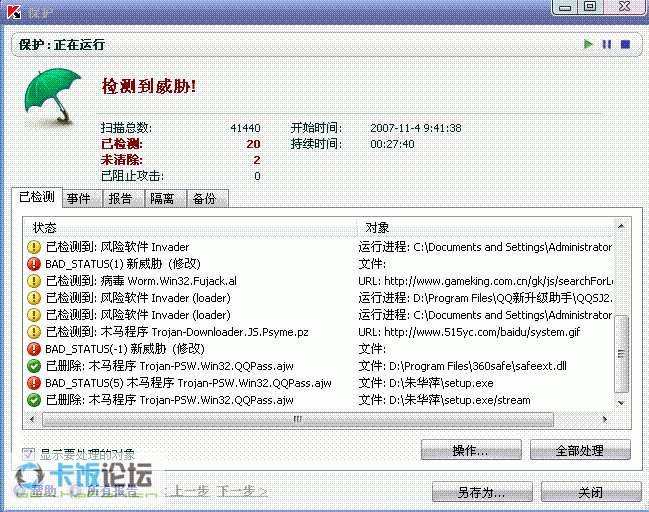649x512 pixels.
Task: Pause protection with the pause icon
Action: tap(607, 44)
